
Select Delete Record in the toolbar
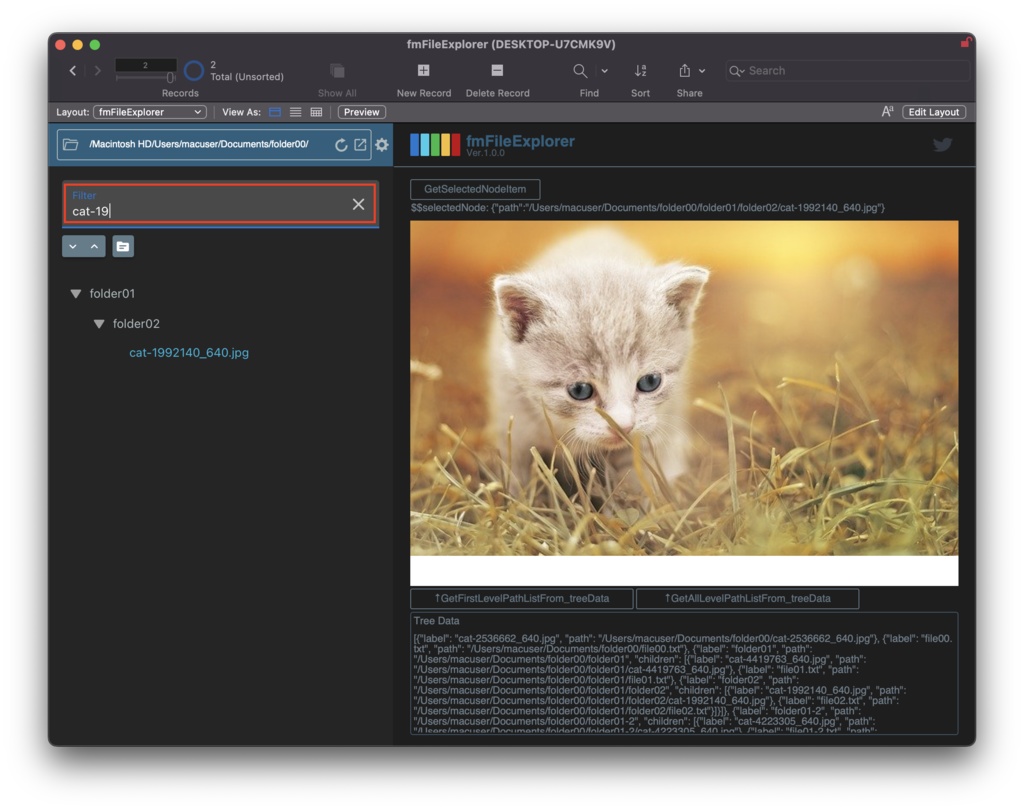click(496, 70)
